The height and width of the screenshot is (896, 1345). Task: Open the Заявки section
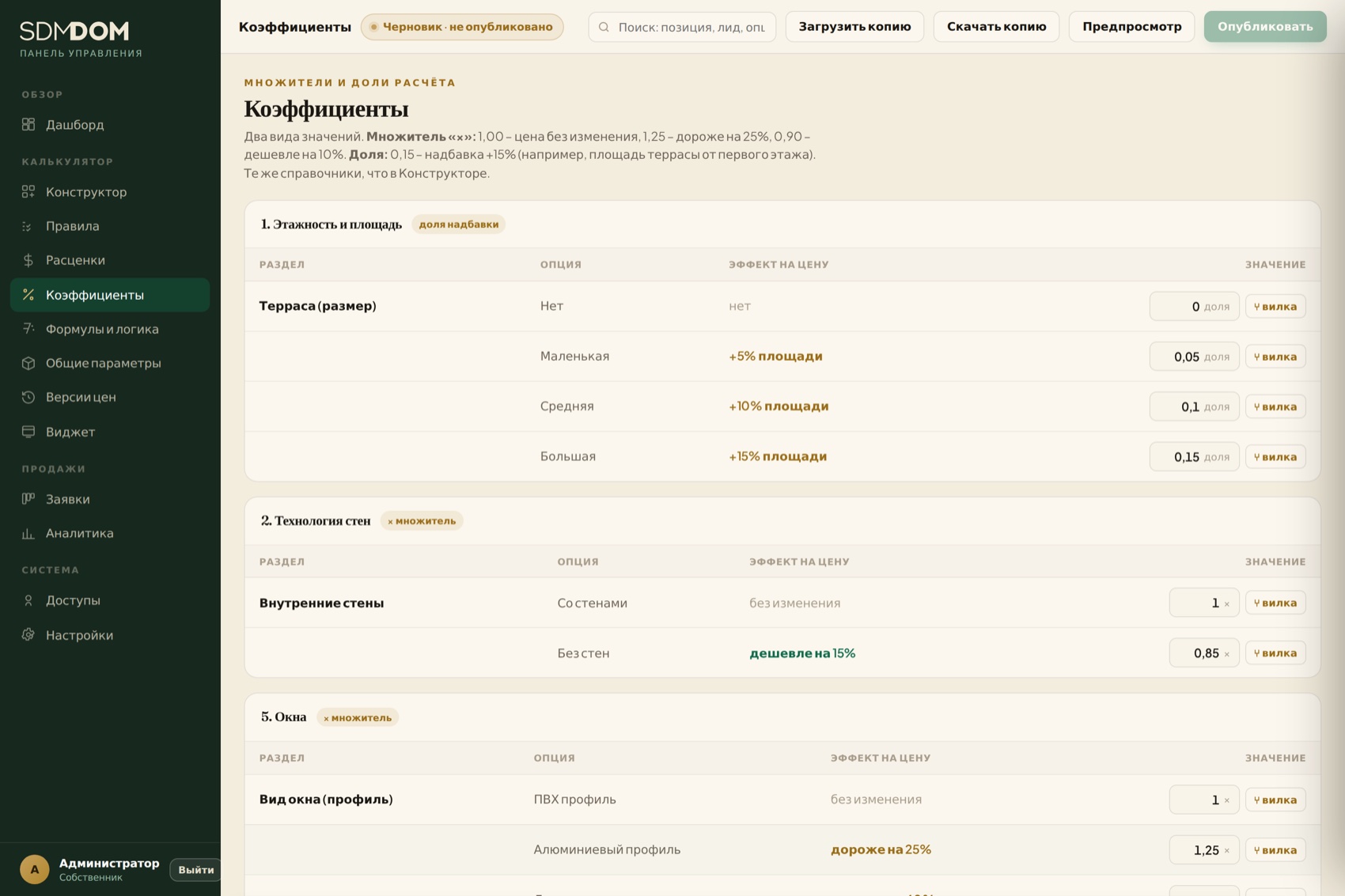coord(110,498)
